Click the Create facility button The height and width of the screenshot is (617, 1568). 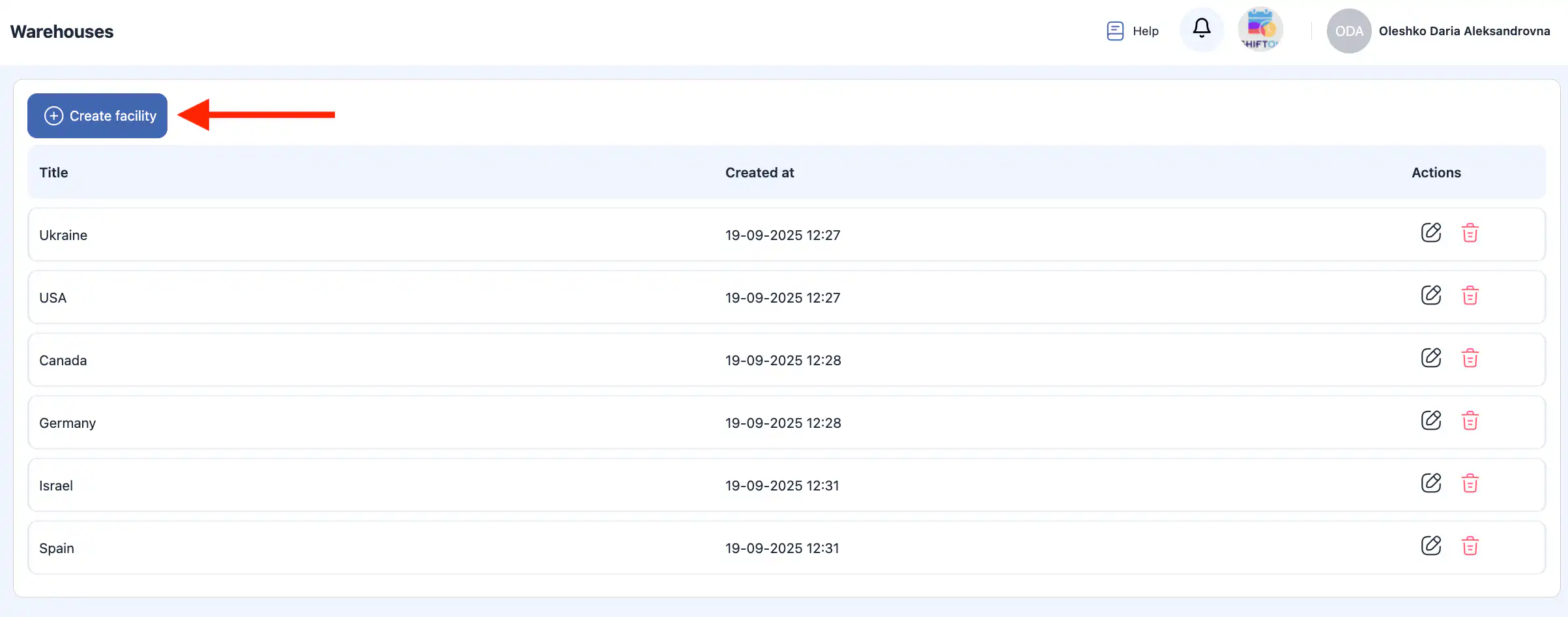point(98,115)
